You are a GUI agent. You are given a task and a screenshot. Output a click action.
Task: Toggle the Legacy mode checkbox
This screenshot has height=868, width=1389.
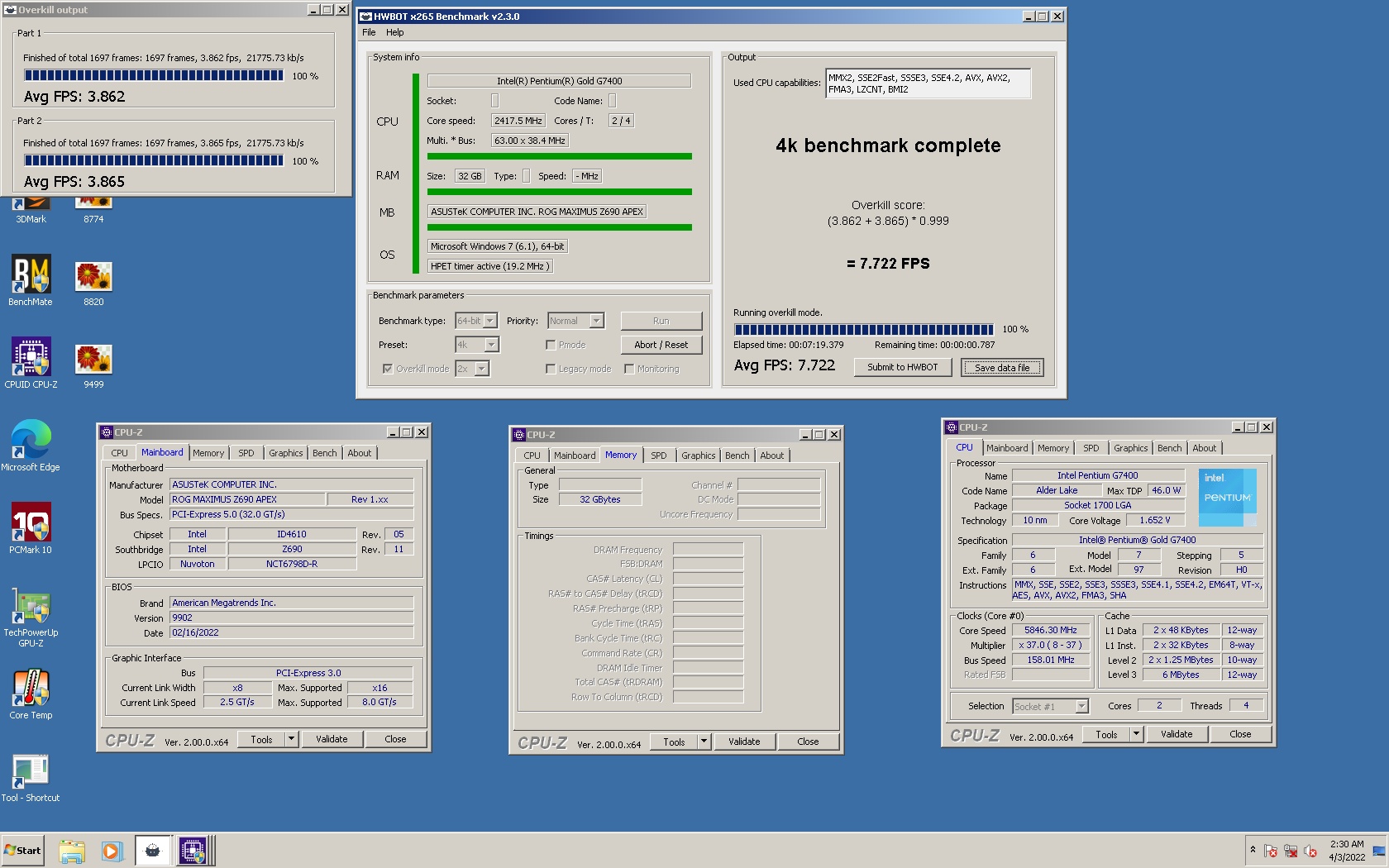pos(550,369)
